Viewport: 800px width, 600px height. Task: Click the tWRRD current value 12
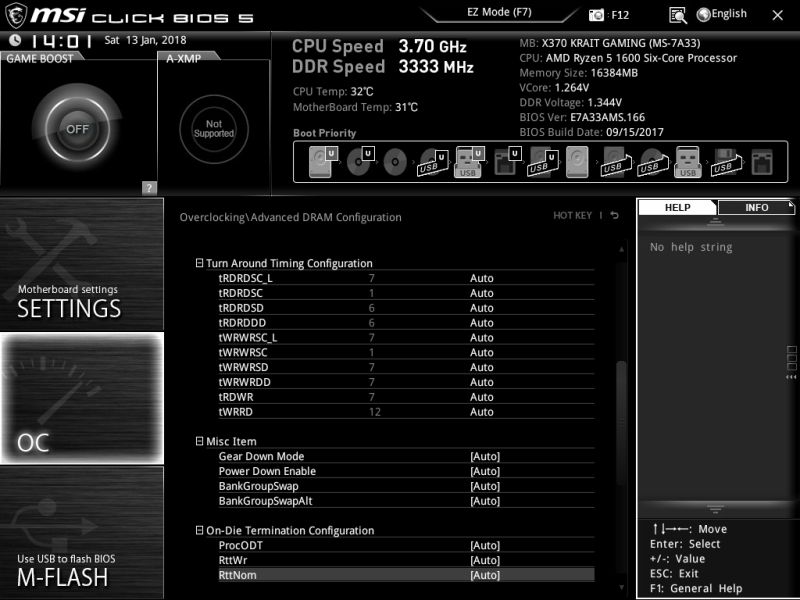(x=374, y=412)
